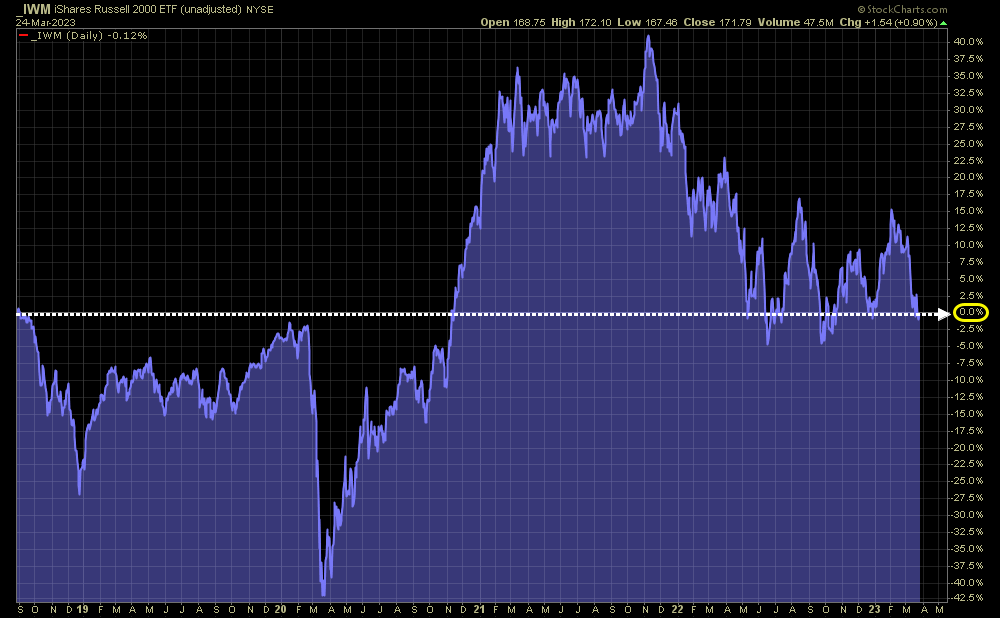The image size is (1000, 618).
Task: Click the 24-Mar-2023 date label
Action: [46, 22]
